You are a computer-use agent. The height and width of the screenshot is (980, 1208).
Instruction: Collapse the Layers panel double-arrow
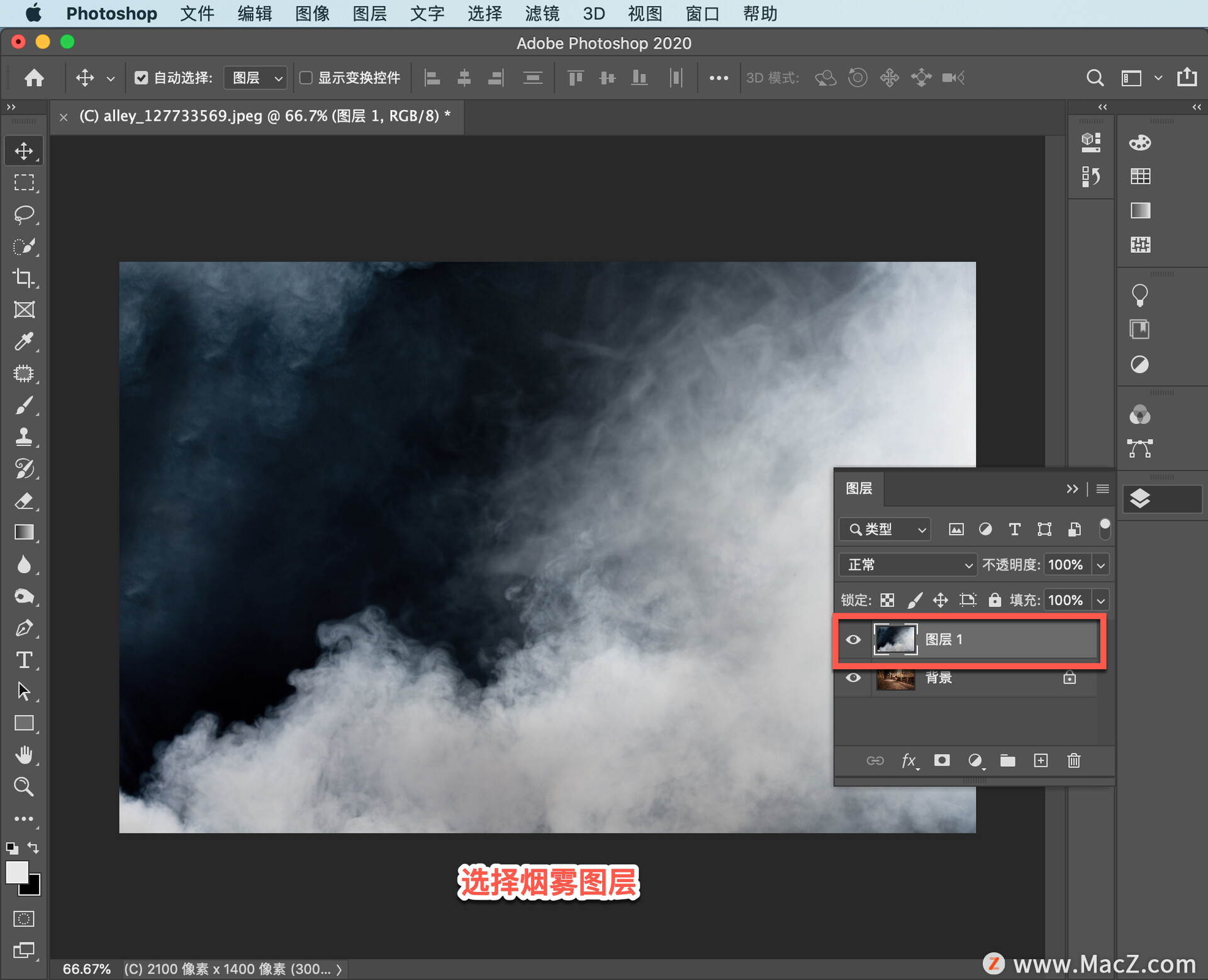[x=1072, y=489]
